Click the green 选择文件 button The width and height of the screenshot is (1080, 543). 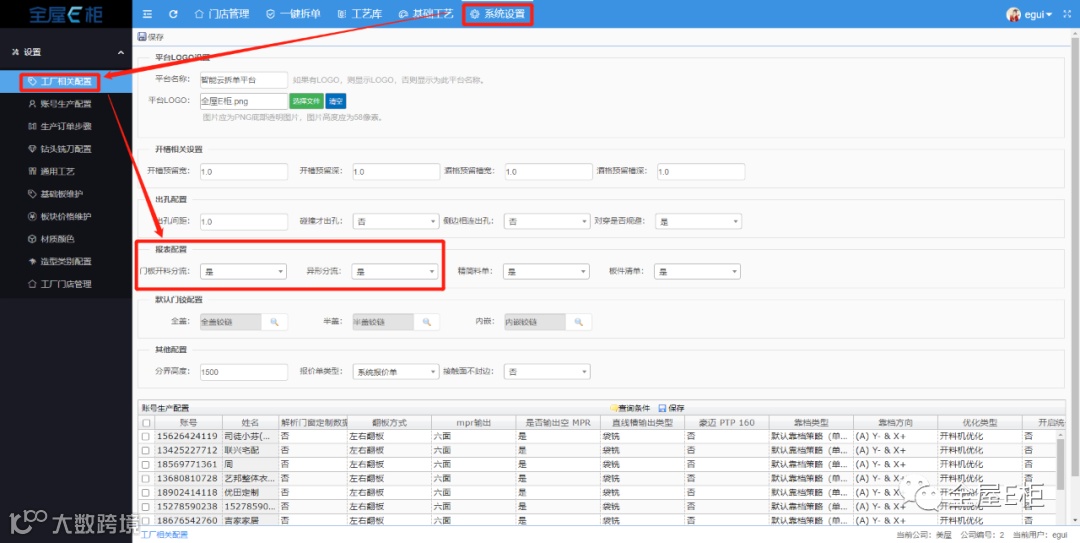[x=306, y=101]
